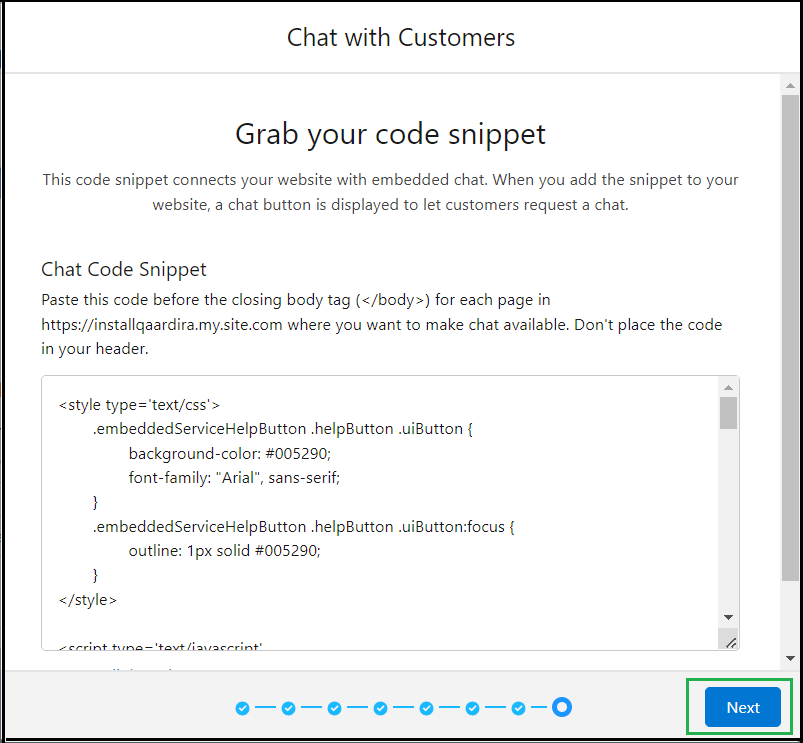Select the third step checkmark indicator

pos(334,707)
